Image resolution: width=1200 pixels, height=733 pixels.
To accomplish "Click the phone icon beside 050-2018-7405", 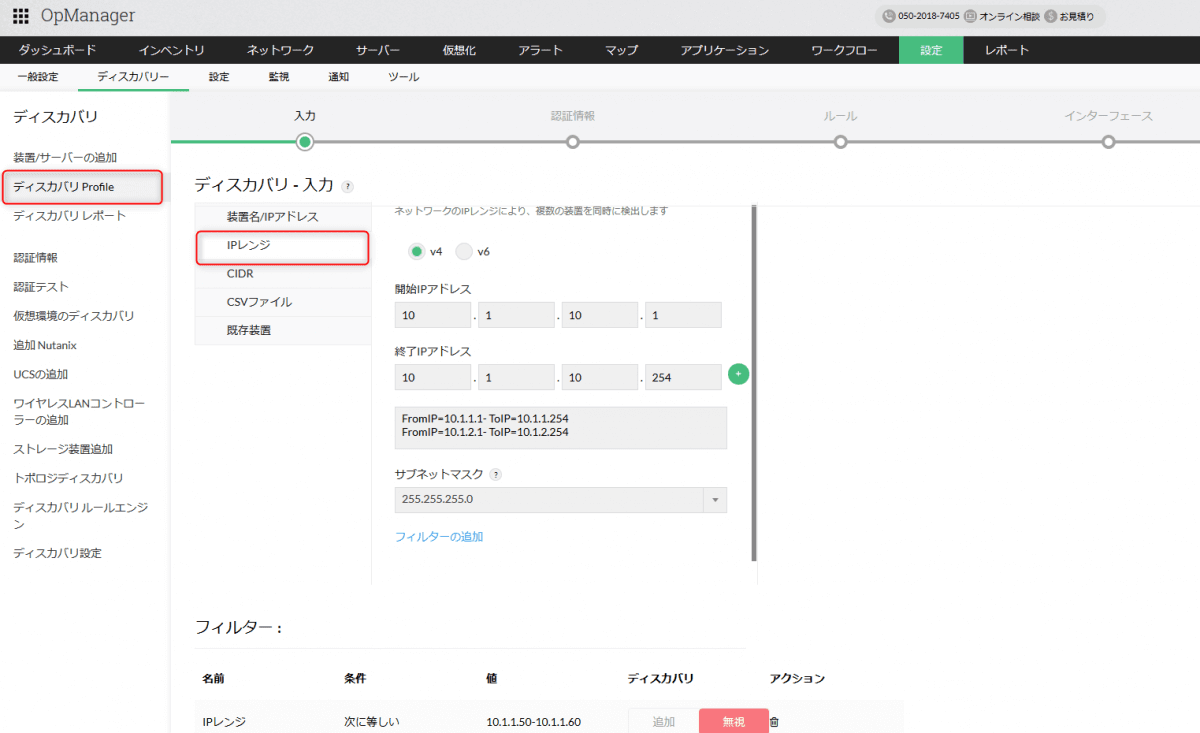I will 889,16.
